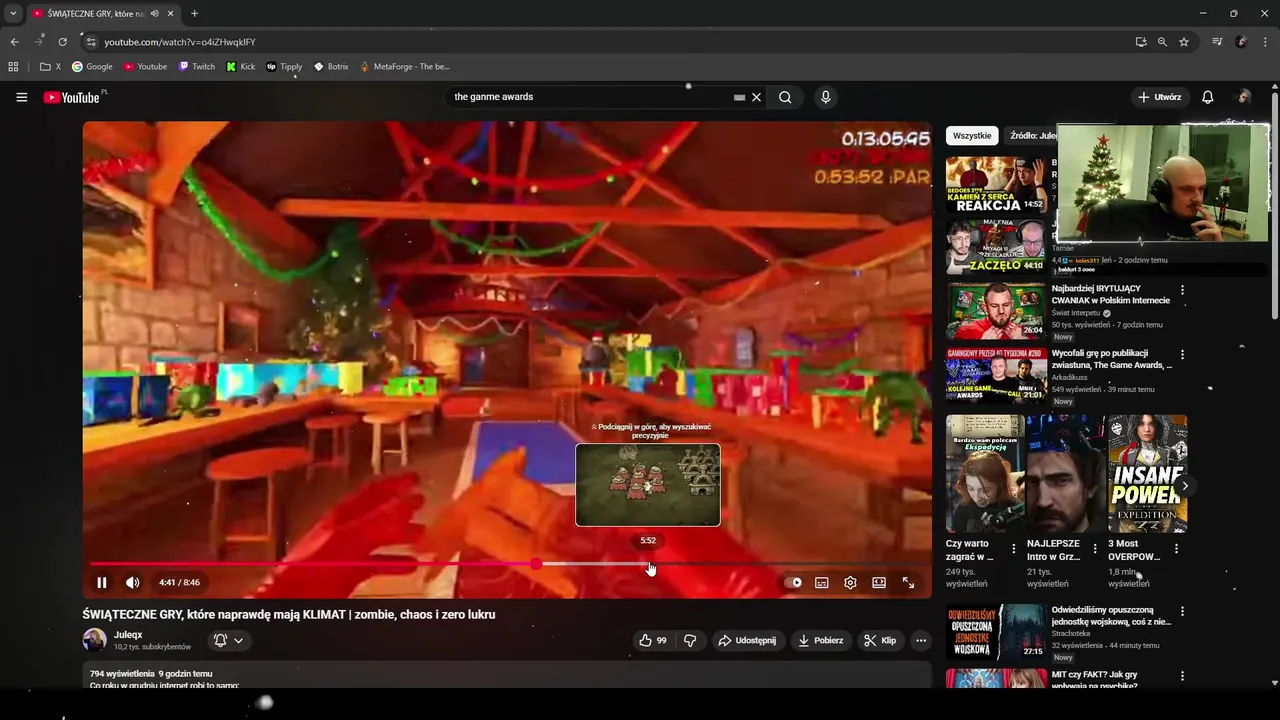Screen dimensions: 1280x720
Task: Open the Utwórz create menu
Action: 1159,97
